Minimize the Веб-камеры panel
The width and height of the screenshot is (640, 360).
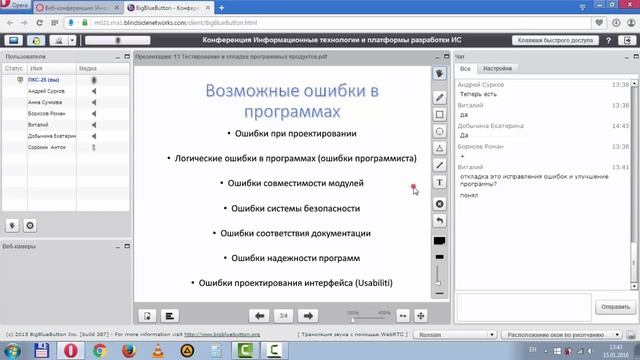point(118,247)
